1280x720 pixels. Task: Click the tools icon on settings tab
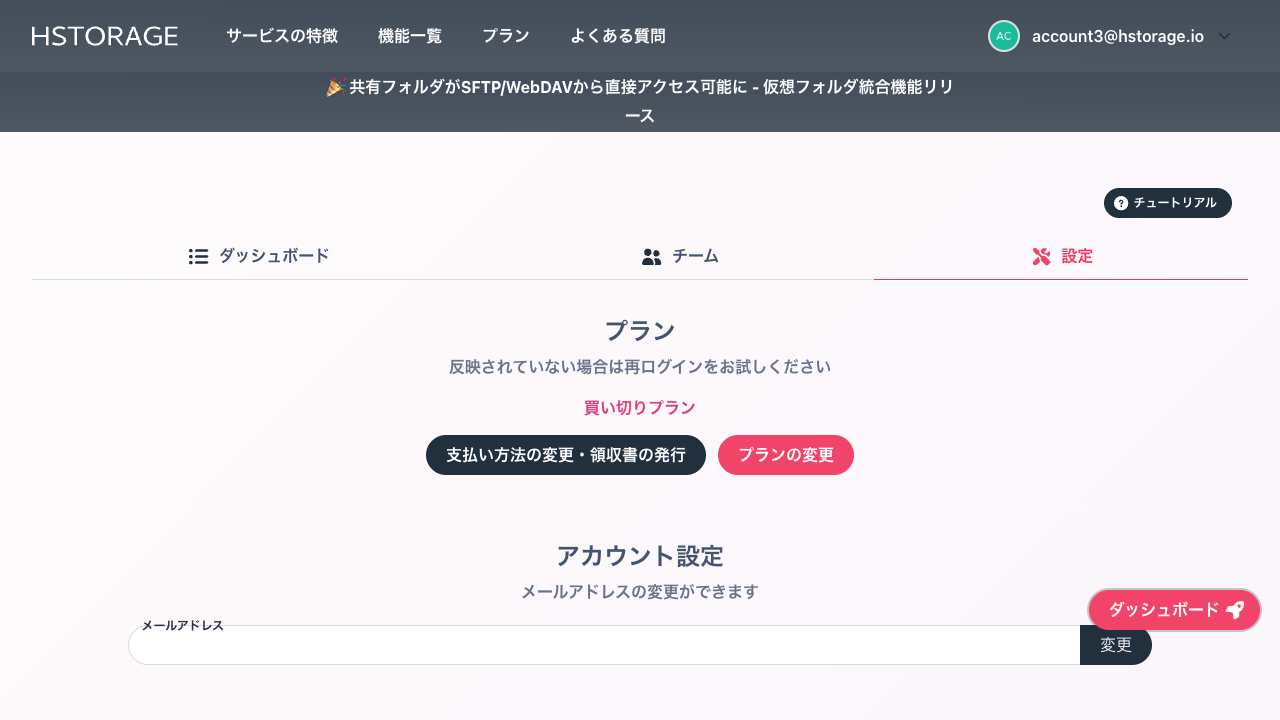(1041, 257)
